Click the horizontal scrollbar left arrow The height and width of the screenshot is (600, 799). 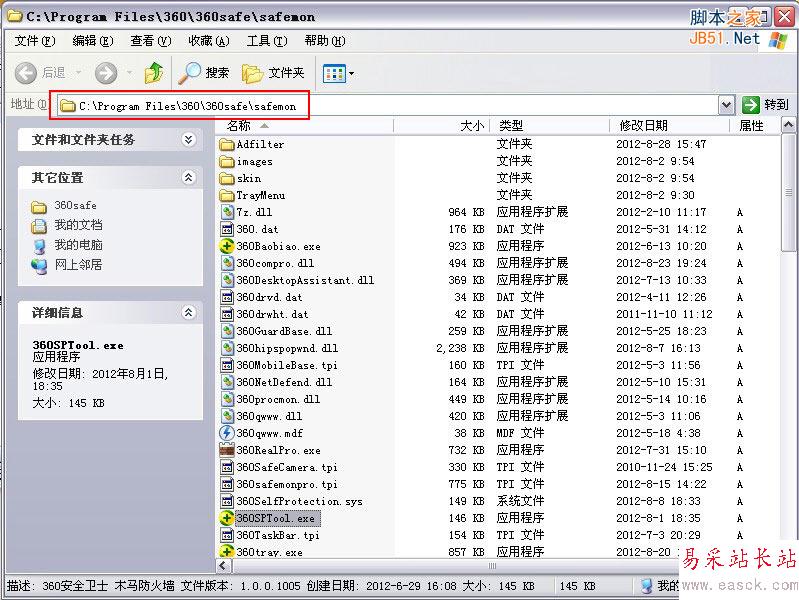[223, 565]
